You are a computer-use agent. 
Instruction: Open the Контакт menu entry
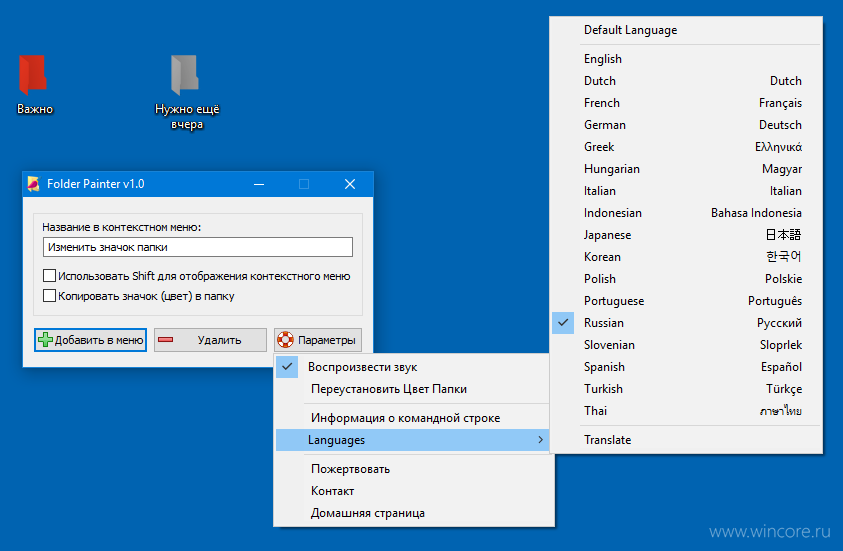coord(414,491)
